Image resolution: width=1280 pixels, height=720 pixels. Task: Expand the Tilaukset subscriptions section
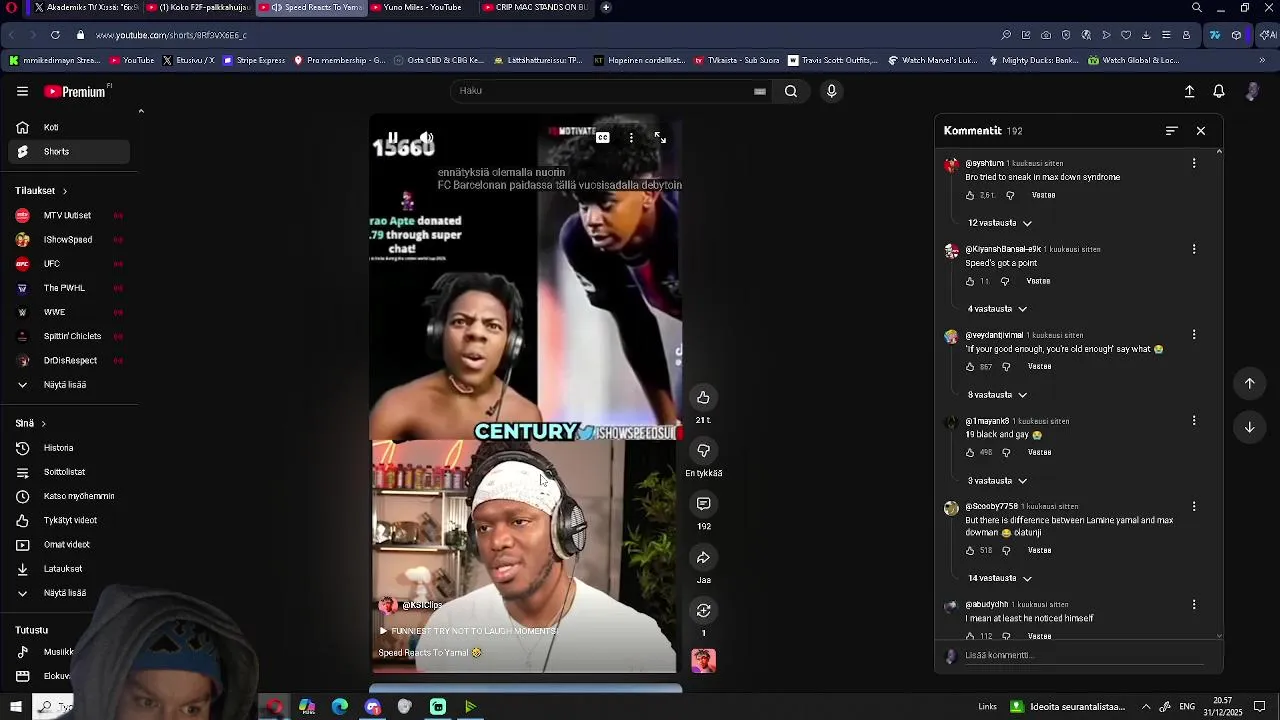pos(41,191)
